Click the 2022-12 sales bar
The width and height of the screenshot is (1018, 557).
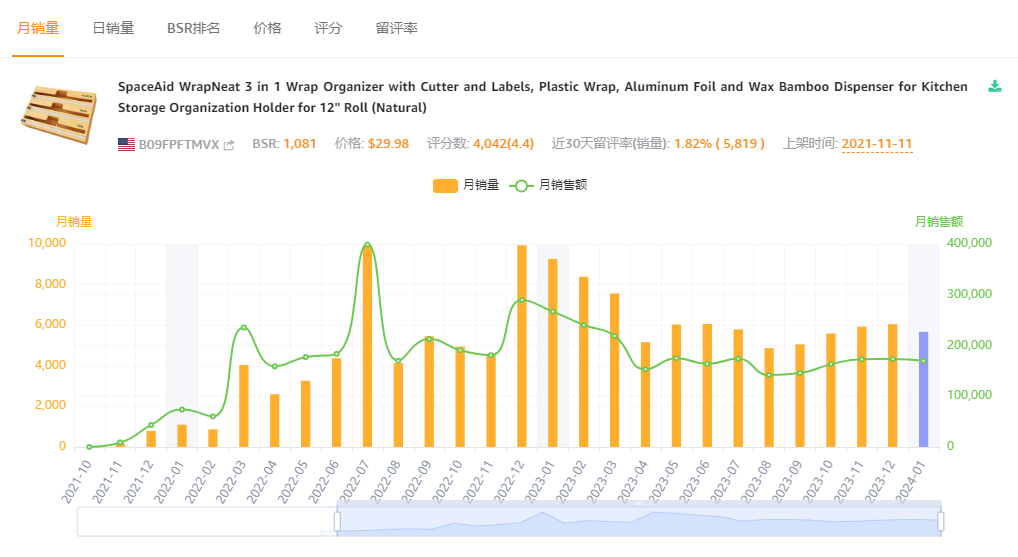point(522,346)
